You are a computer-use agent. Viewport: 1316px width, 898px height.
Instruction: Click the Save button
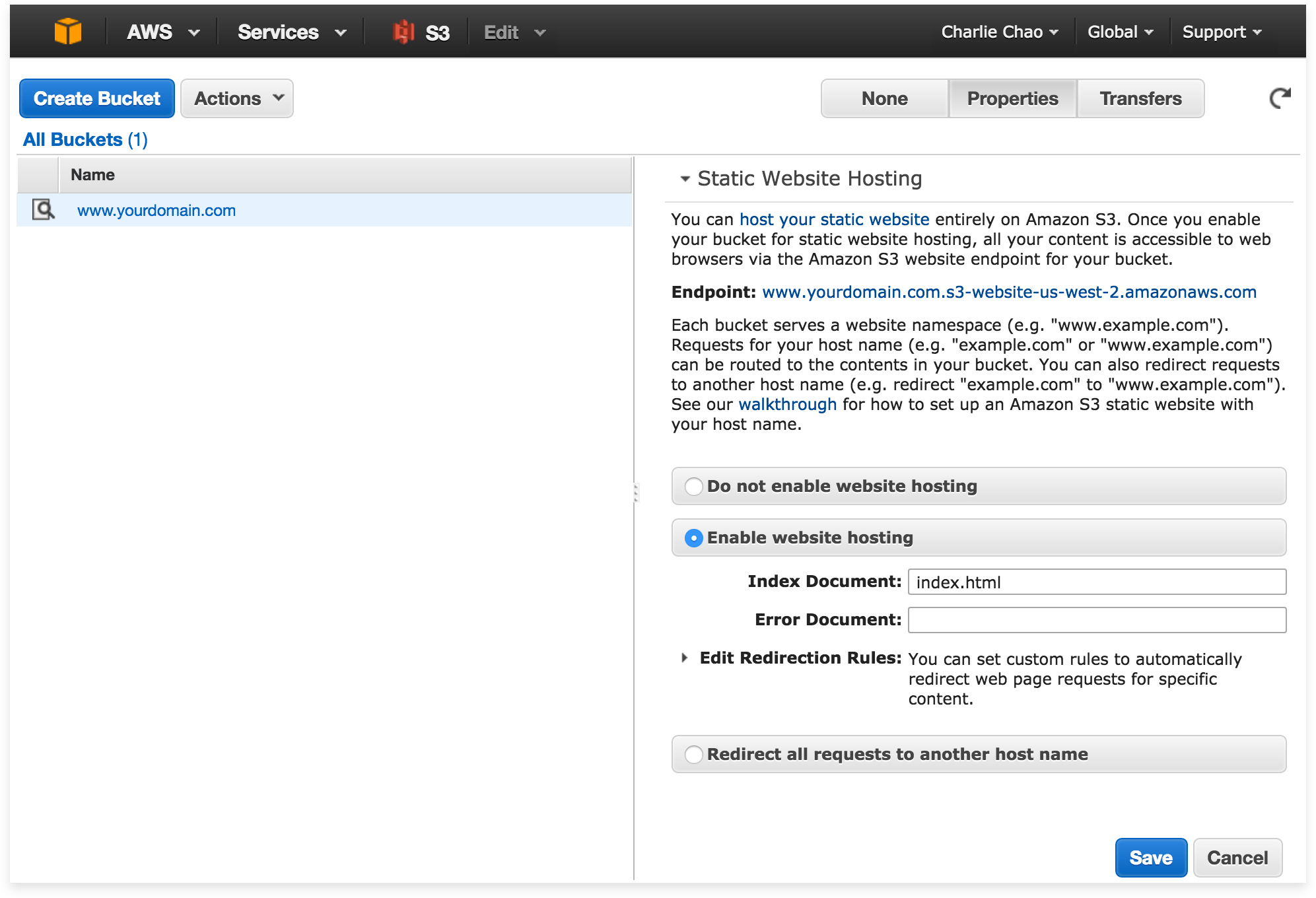point(1151,858)
